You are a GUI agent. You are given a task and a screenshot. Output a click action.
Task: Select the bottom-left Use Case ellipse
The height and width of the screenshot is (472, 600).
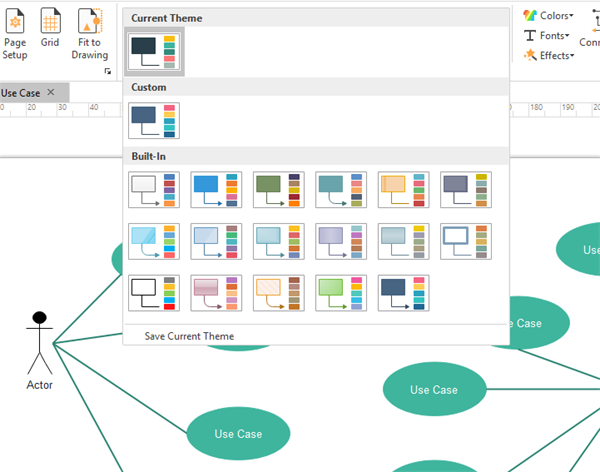(x=238, y=433)
